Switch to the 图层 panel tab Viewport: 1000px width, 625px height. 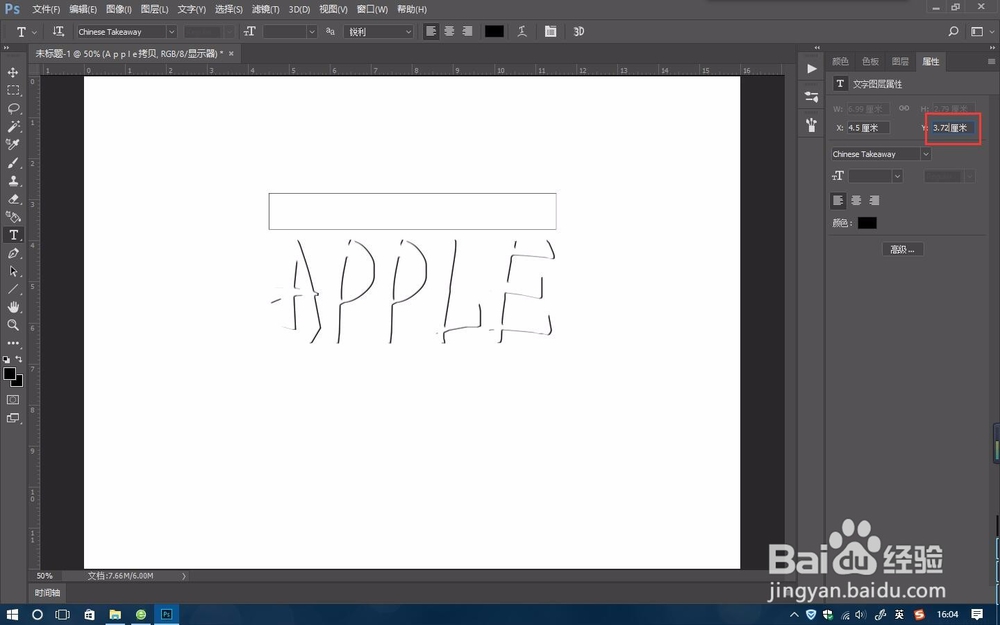(x=900, y=61)
